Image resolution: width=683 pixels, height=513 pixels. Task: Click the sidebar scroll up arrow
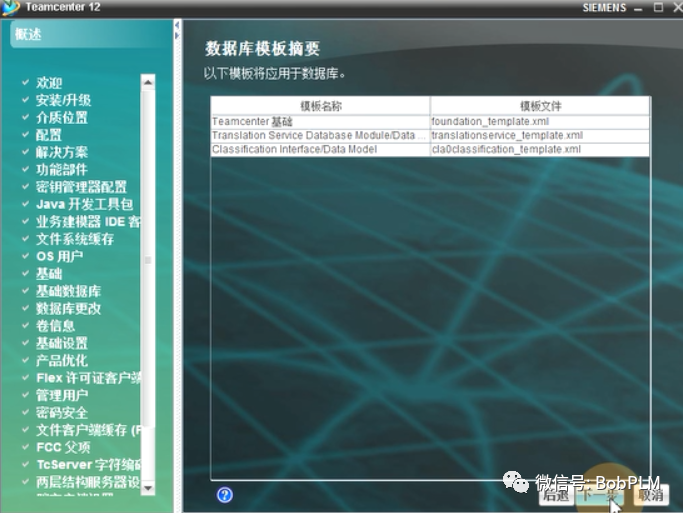click(148, 82)
